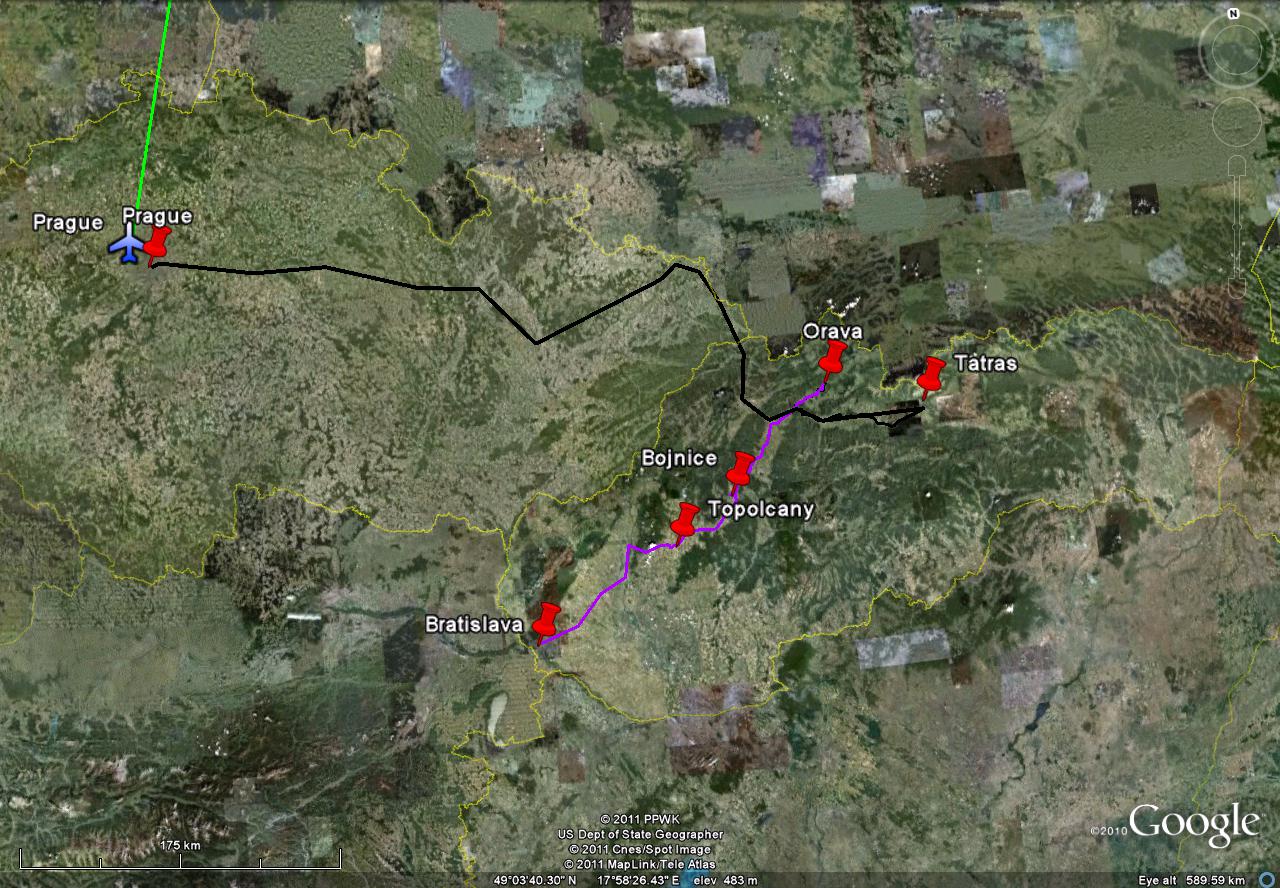Click the Google logo watermark

tap(1193, 826)
